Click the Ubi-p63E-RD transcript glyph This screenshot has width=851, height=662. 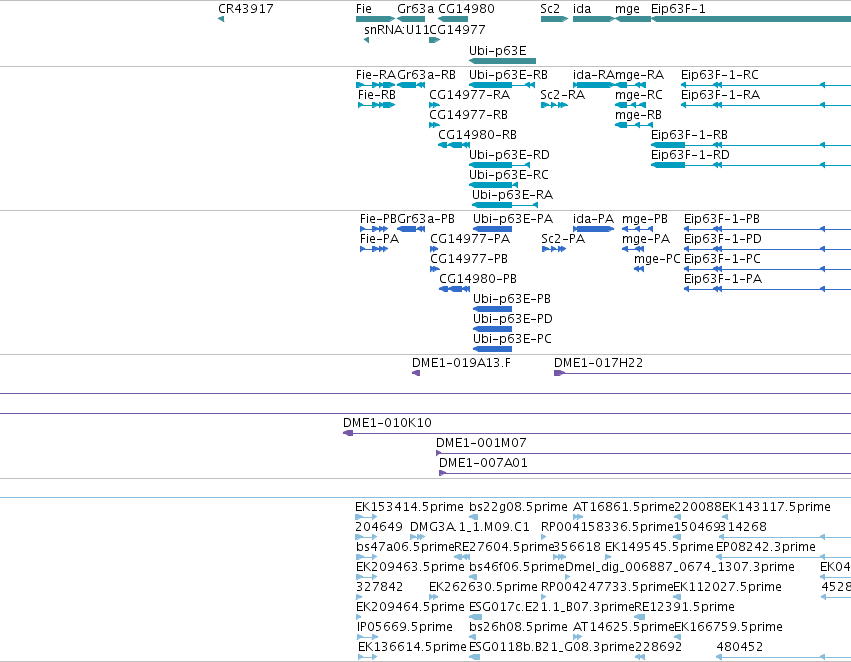(x=499, y=165)
